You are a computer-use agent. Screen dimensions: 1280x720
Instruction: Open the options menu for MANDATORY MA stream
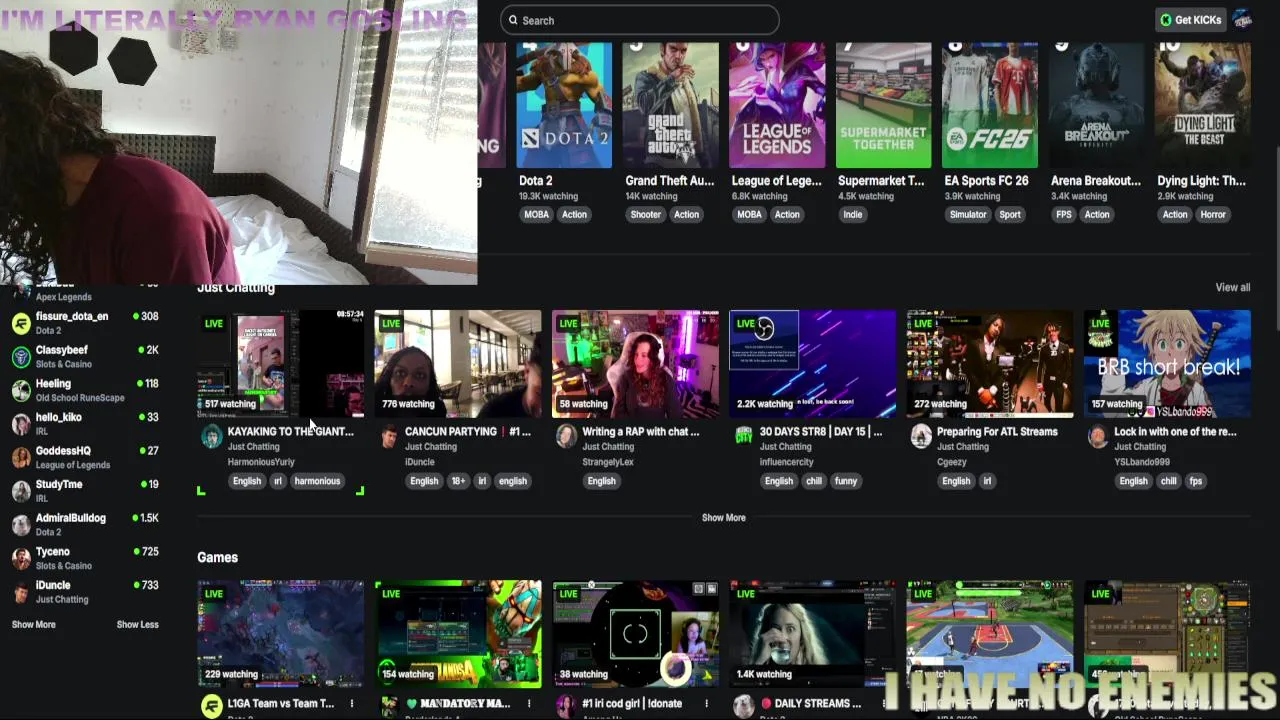(528, 704)
